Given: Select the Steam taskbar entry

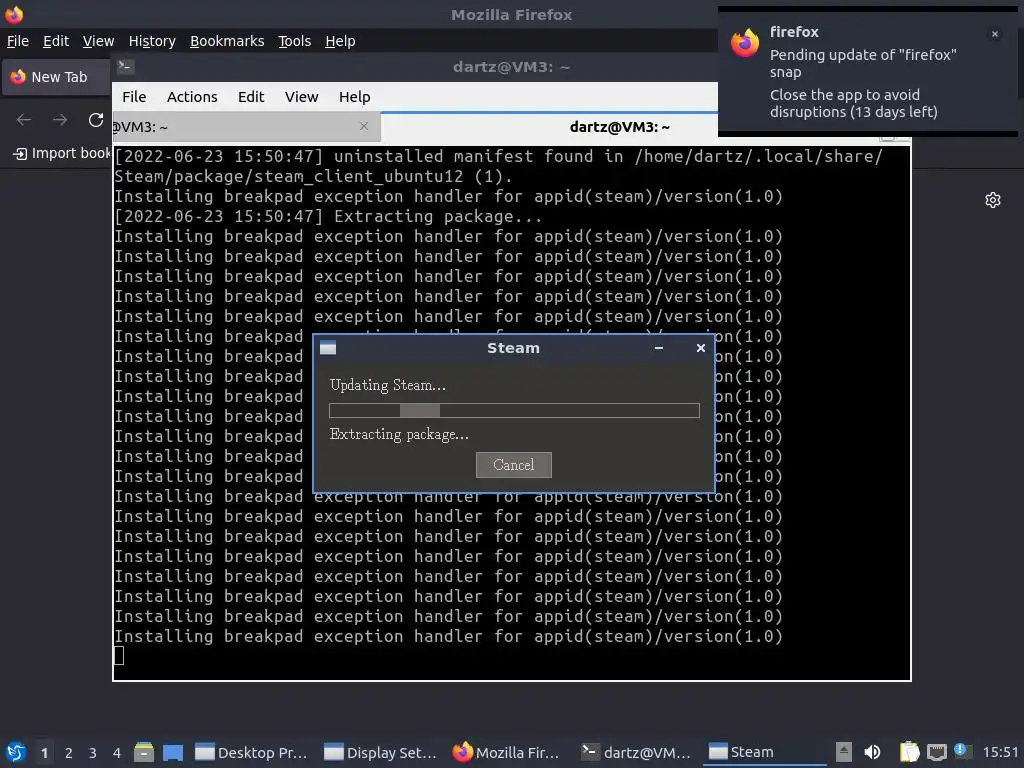Looking at the screenshot, I should [x=764, y=752].
